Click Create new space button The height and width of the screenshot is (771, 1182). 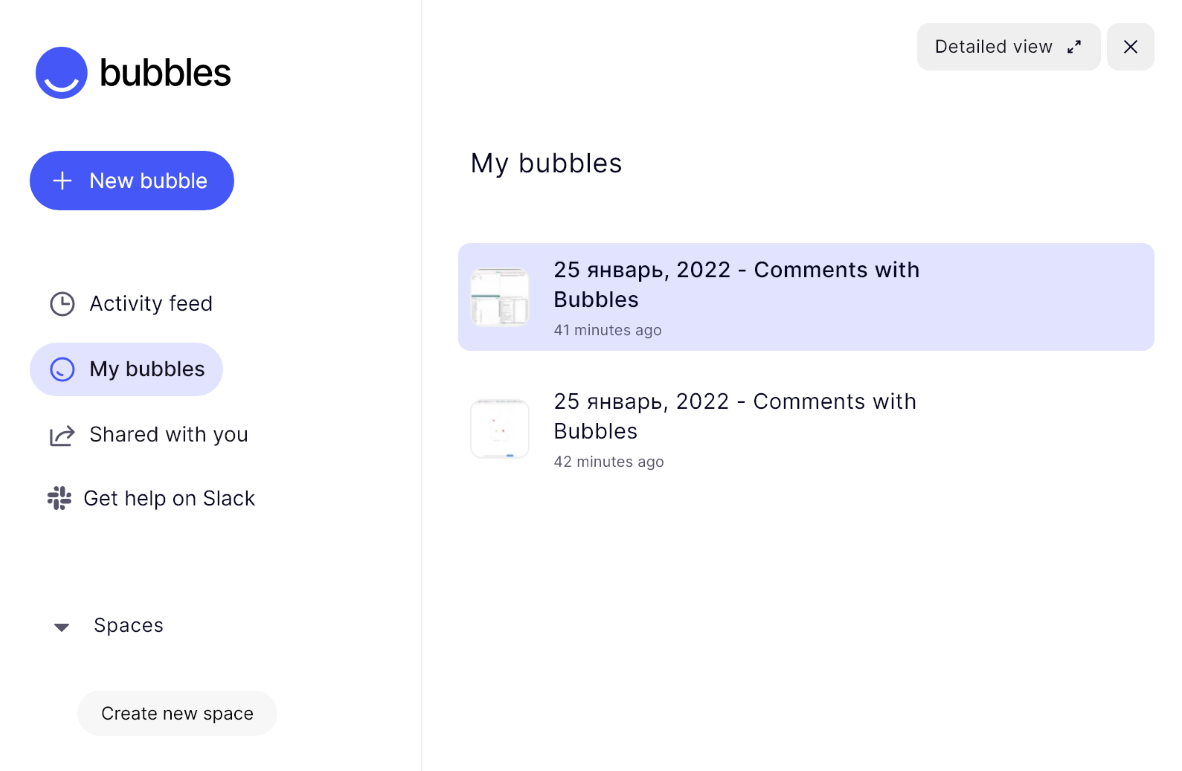(177, 713)
